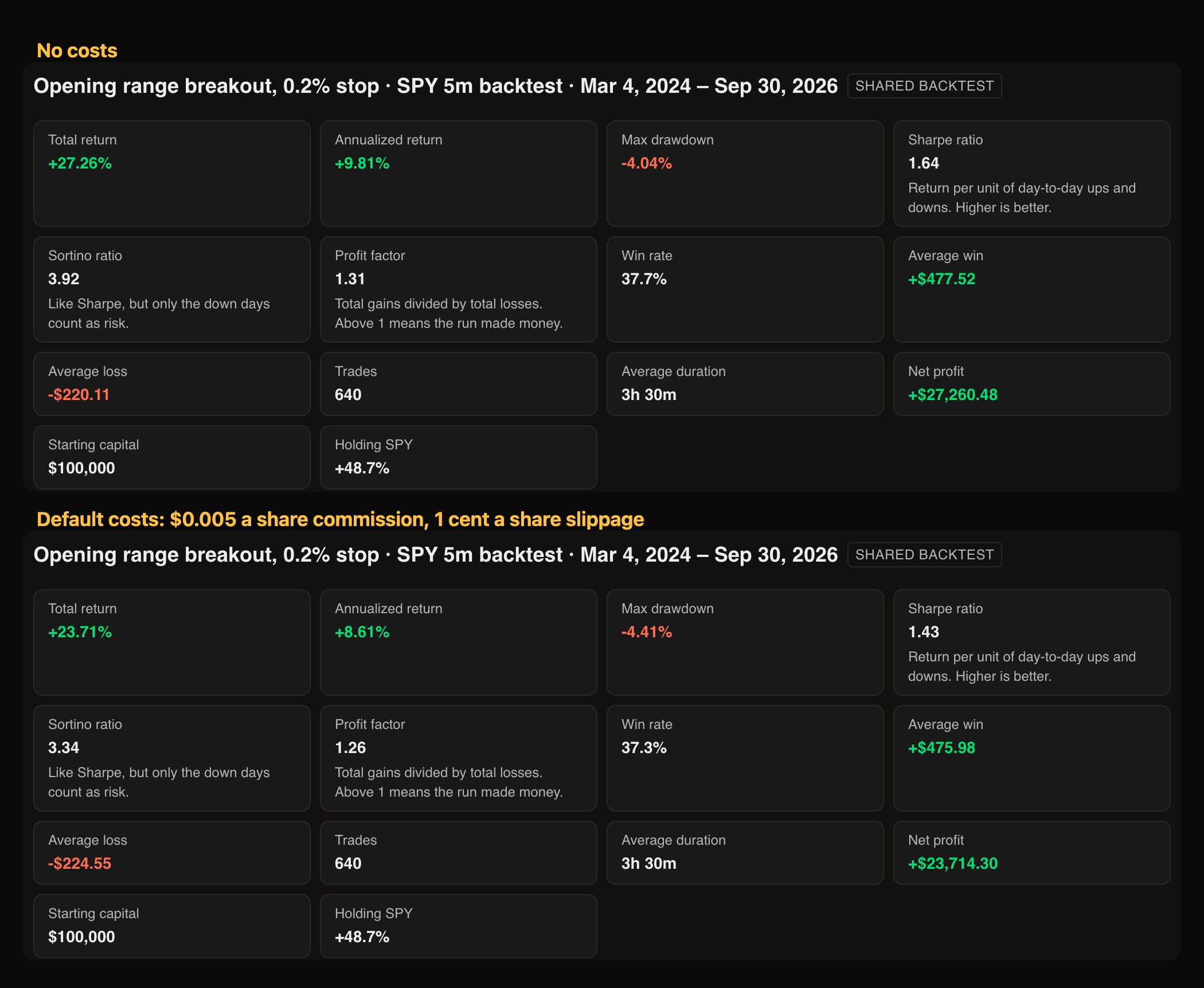Click Average duration in the No costs panel

pyautogui.click(x=745, y=384)
